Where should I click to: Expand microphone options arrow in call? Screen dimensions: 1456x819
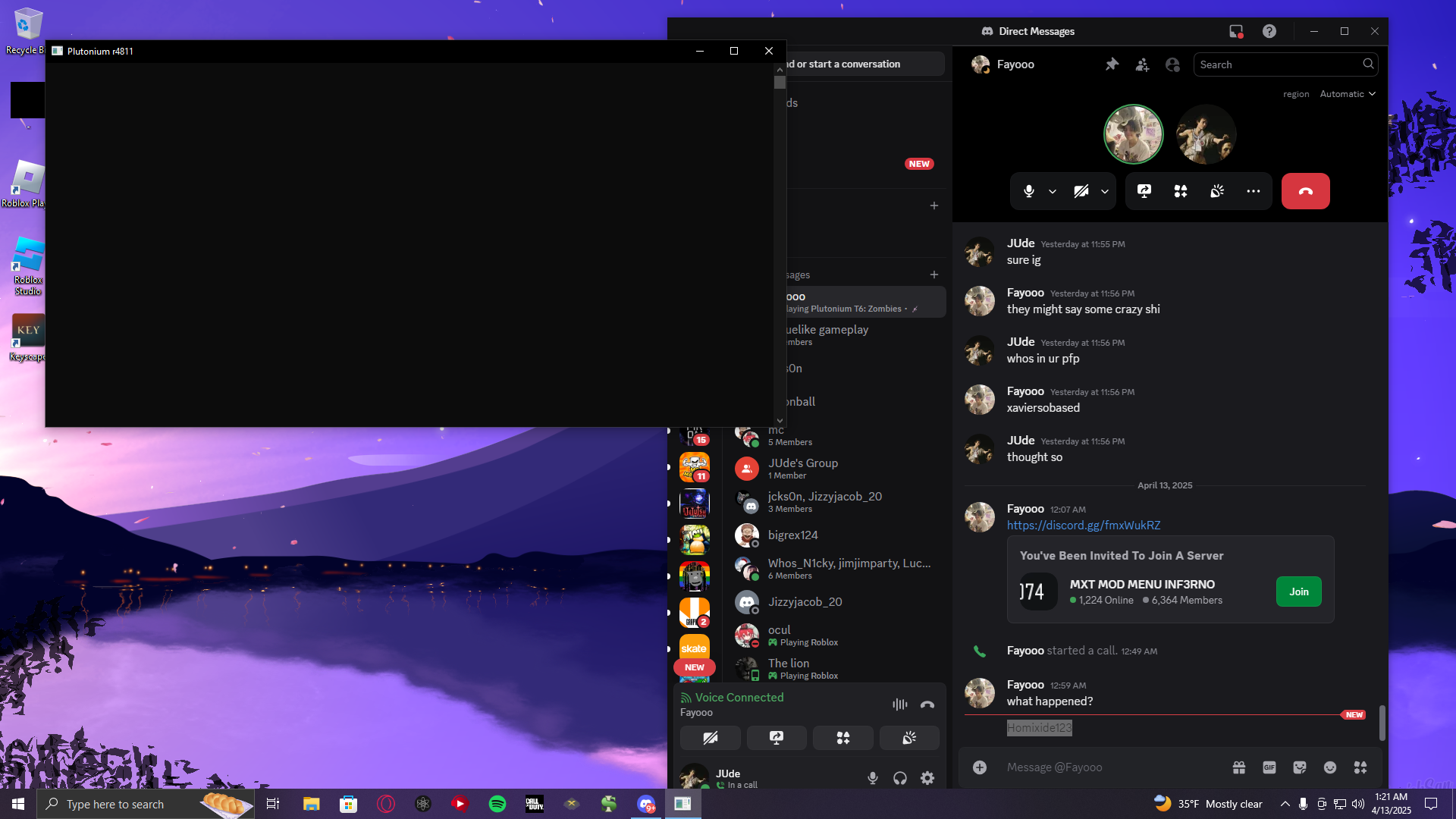(x=1053, y=192)
